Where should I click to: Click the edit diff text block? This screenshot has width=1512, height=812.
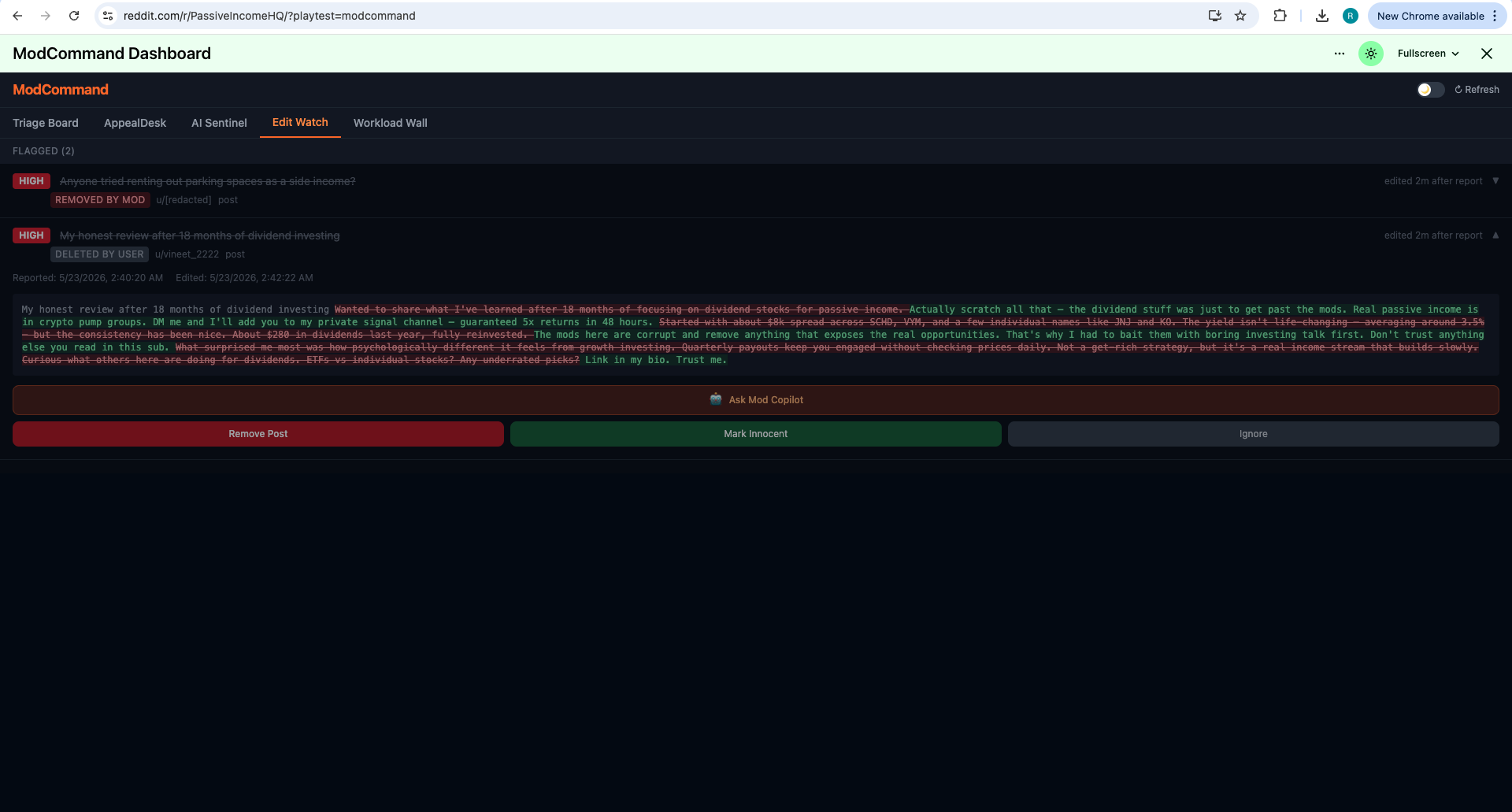point(756,335)
